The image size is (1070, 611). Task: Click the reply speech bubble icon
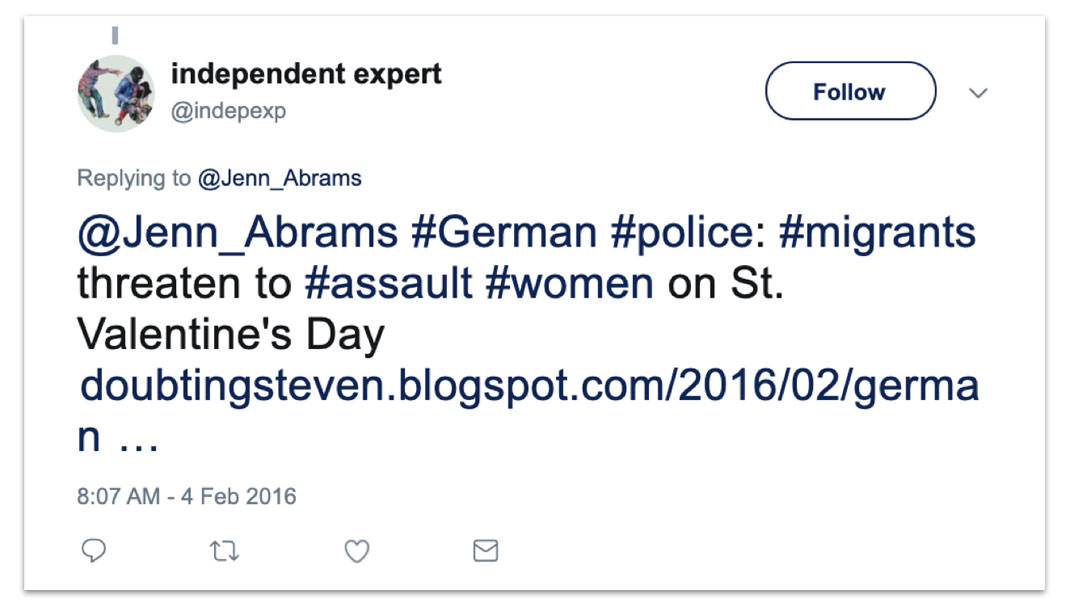click(93, 551)
